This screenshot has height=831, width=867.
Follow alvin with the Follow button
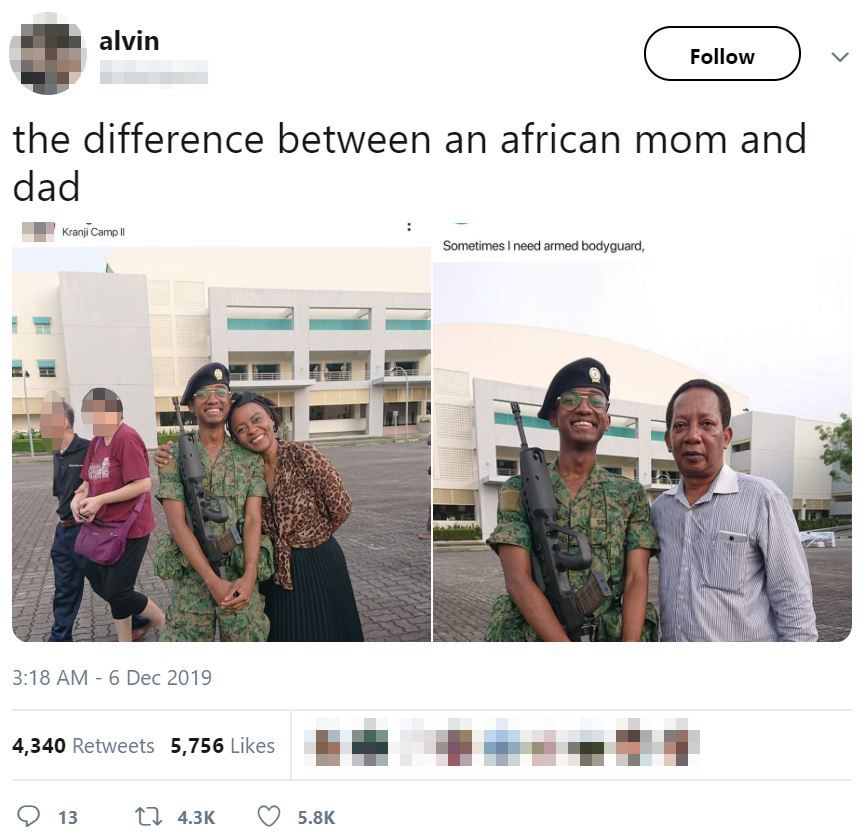(722, 54)
